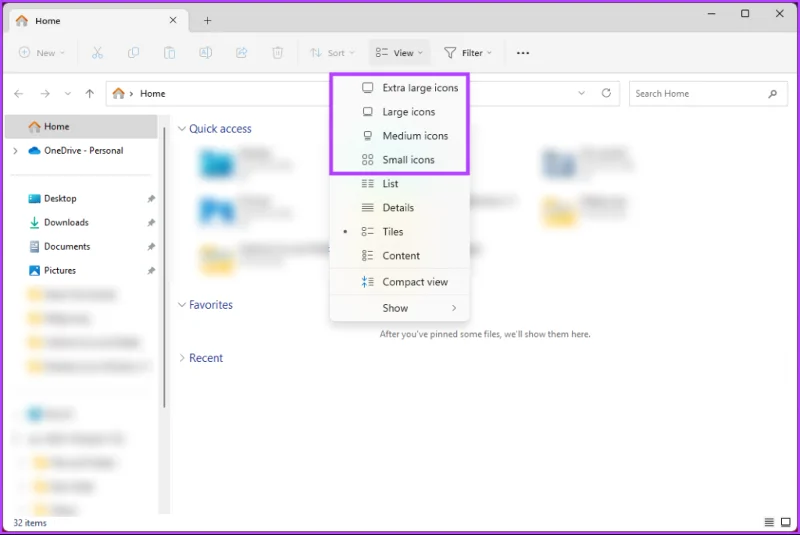Add a new tab with plus button
Viewport: 800px width, 535px height.
pyautogui.click(x=207, y=20)
